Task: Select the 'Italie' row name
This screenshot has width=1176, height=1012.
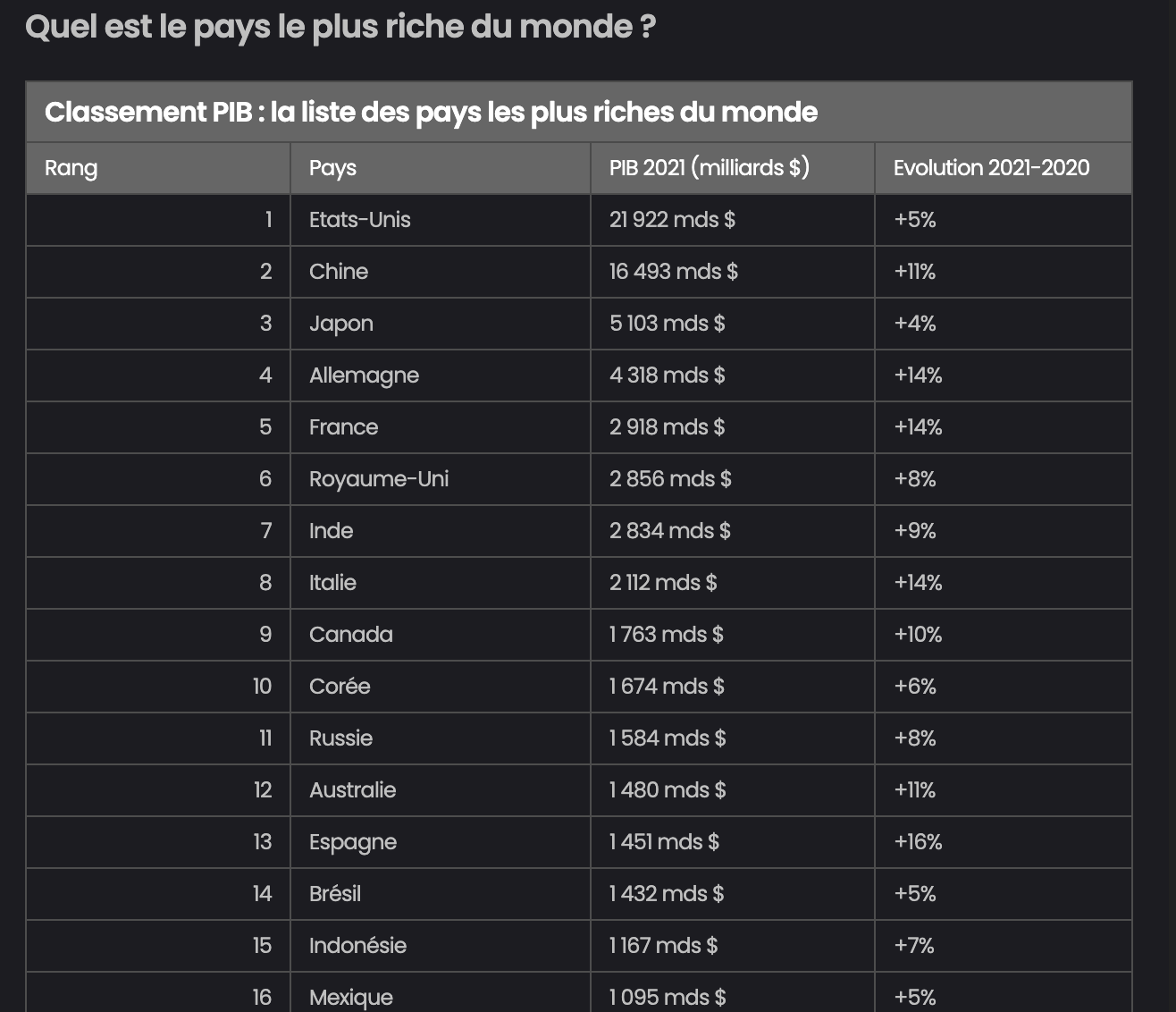Action: [x=332, y=583]
